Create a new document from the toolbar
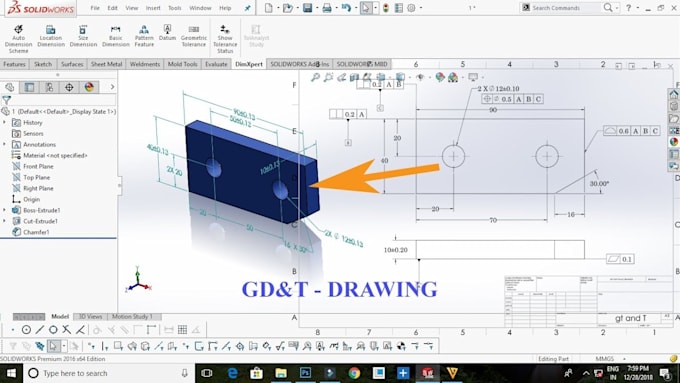The height and width of the screenshot is (383, 680). [269, 8]
